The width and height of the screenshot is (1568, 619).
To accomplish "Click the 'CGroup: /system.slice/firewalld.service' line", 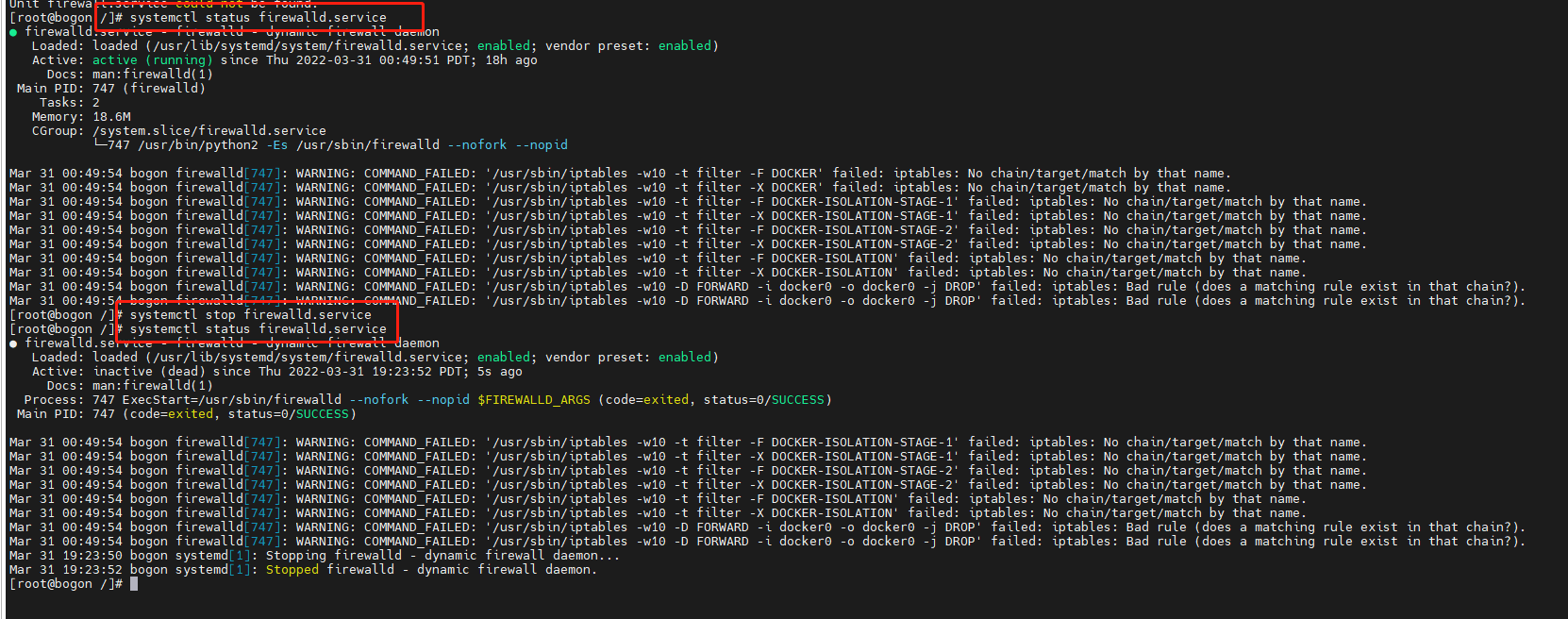I will click(179, 131).
